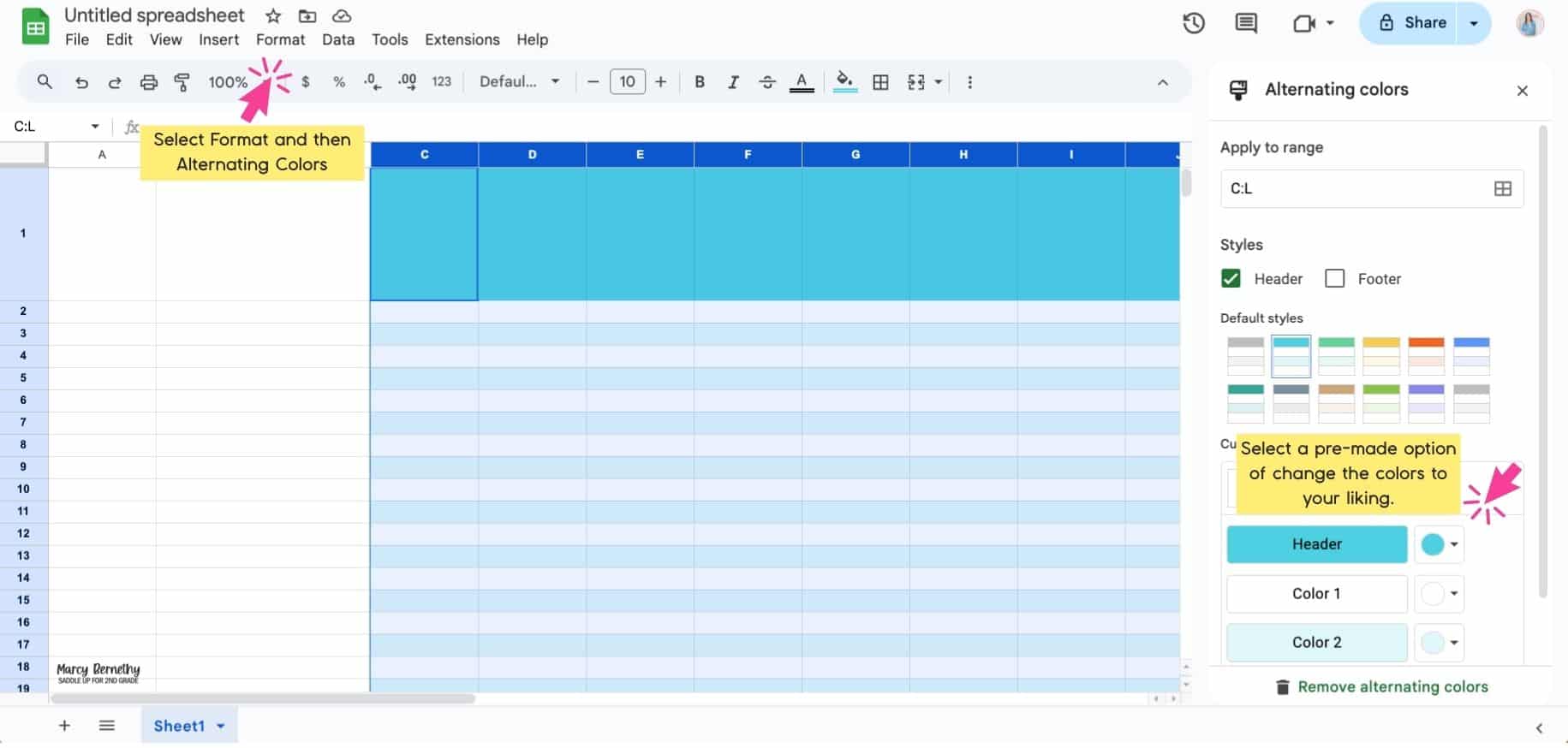
Task: Open the Tools menu
Action: coord(390,39)
